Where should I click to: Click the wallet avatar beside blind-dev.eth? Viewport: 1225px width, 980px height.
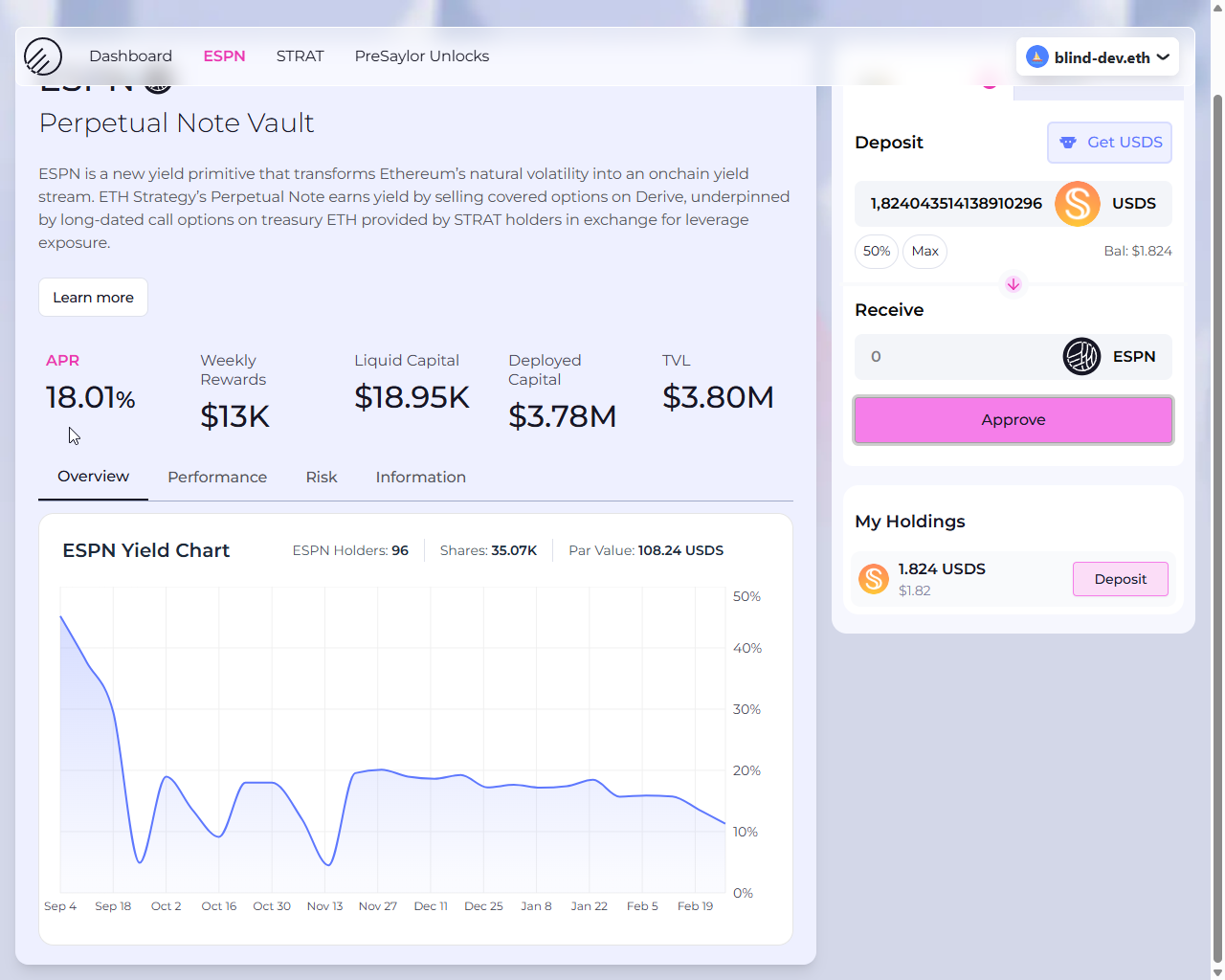coord(1036,56)
